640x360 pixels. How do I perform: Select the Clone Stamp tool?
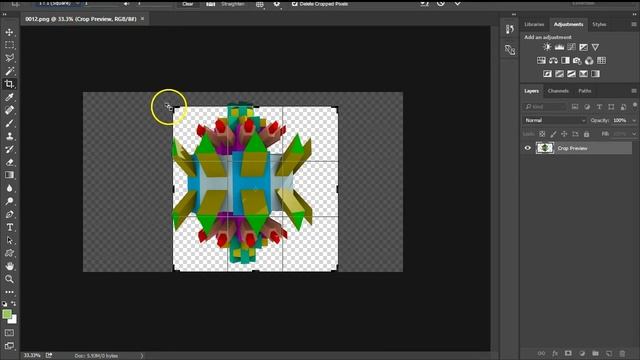9,136
